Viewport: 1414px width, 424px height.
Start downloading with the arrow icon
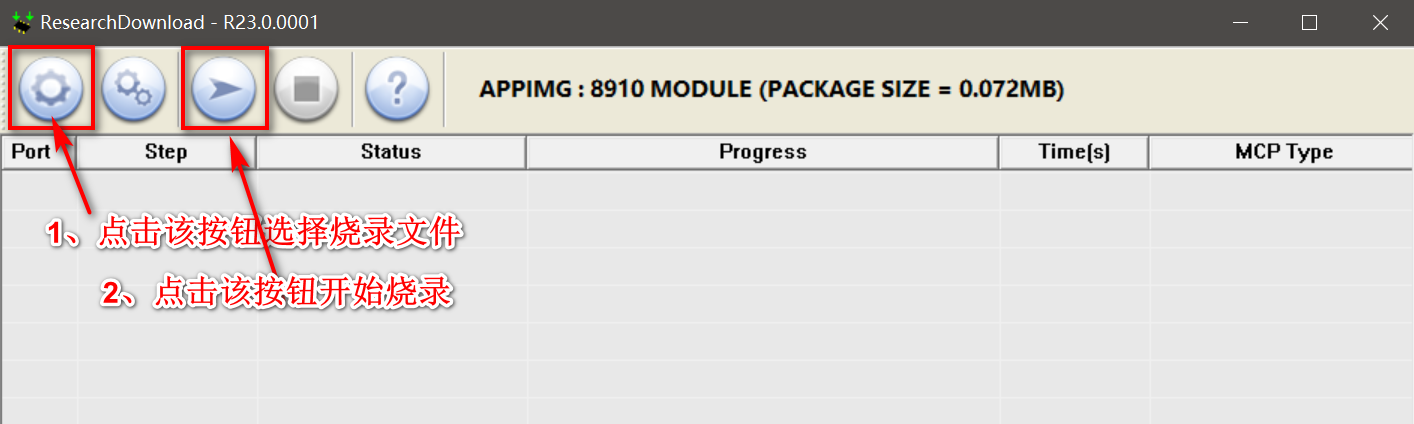pyautogui.click(x=224, y=89)
